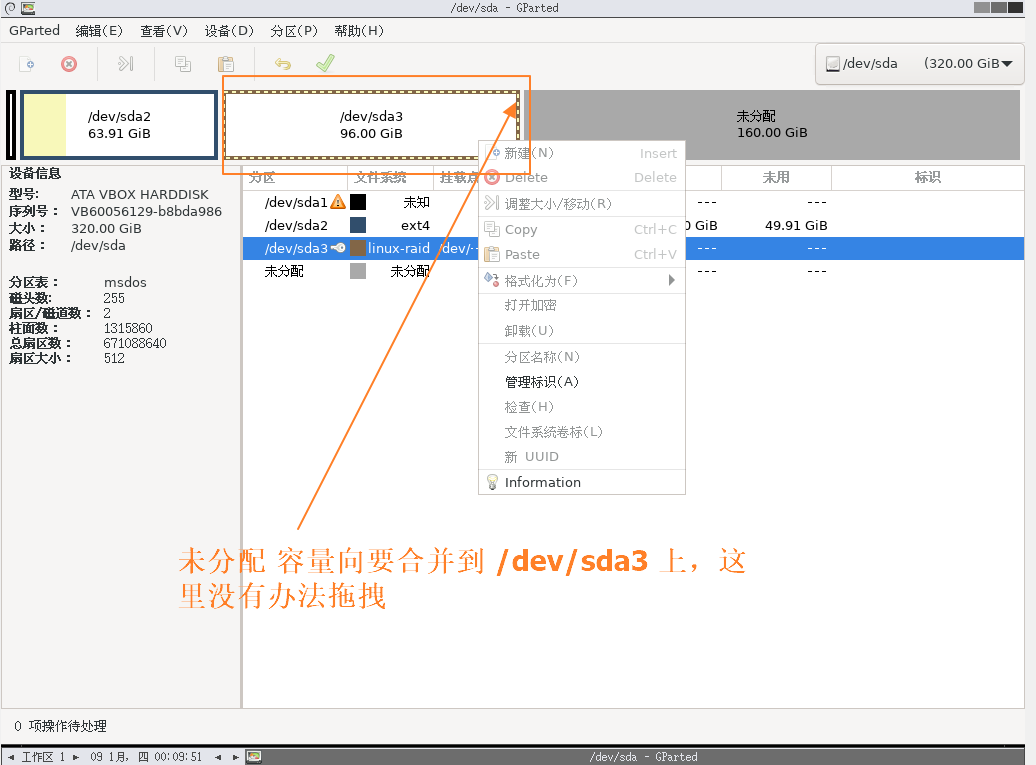Click the 工作区 1 workspace label
The image size is (1036, 765).
tap(44, 756)
